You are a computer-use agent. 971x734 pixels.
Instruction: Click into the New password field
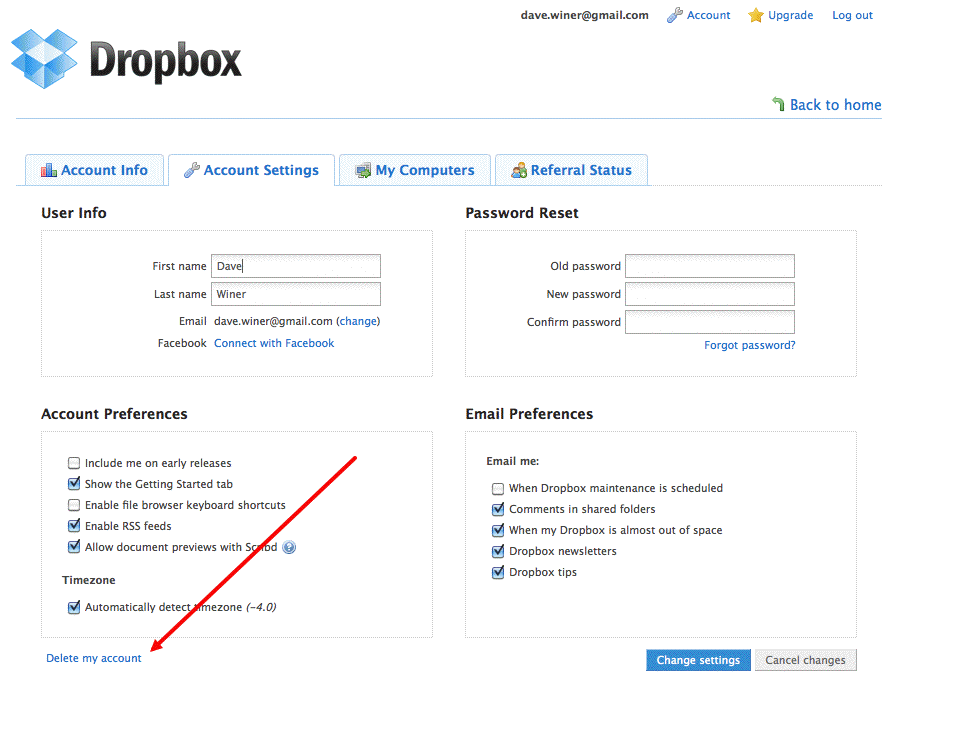710,294
